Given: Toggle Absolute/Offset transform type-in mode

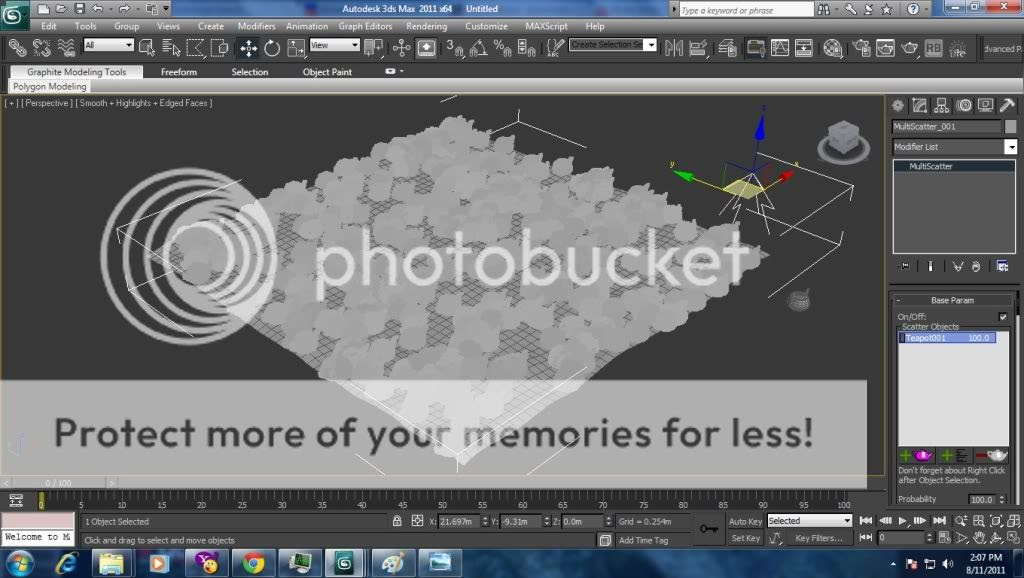Looking at the screenshot, I should pos(417,521).
